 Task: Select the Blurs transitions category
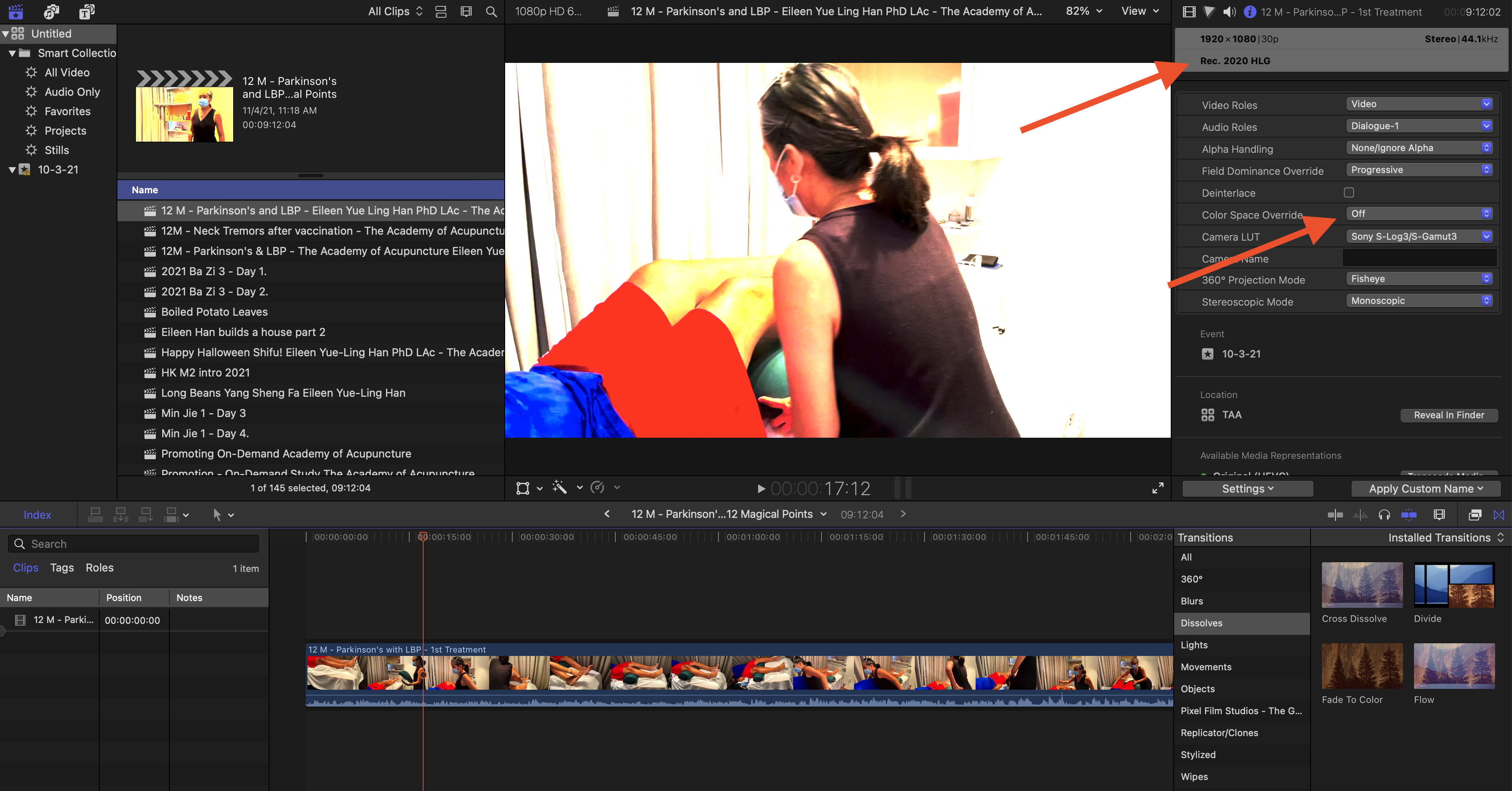[x=1191, y=601]
